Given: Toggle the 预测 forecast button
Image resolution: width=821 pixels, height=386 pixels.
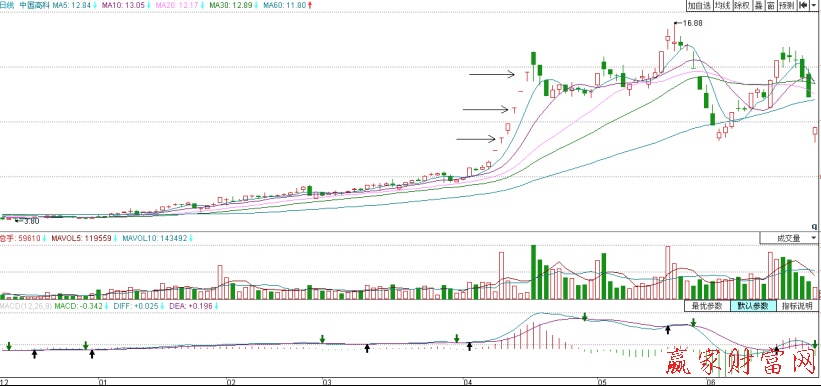Looking at the screenshot, I should [x=787, y=6].
